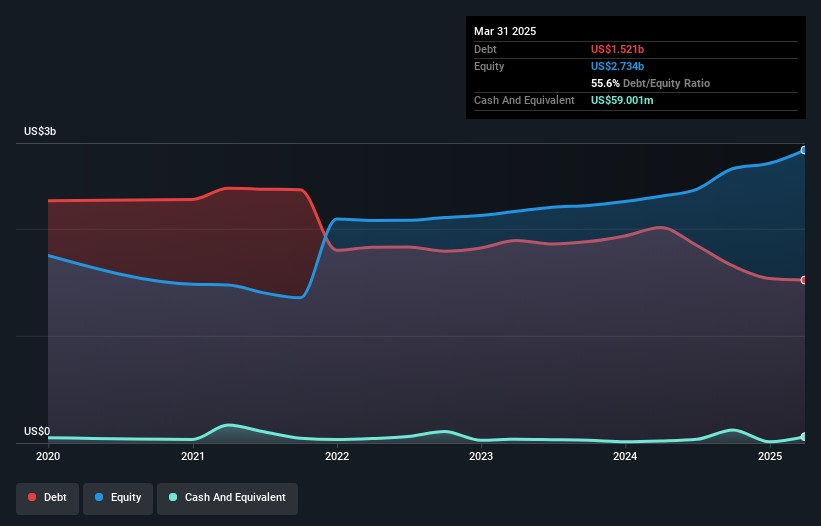
Task: Toggle the Equity series in the legend
Action: coord(118,497)
